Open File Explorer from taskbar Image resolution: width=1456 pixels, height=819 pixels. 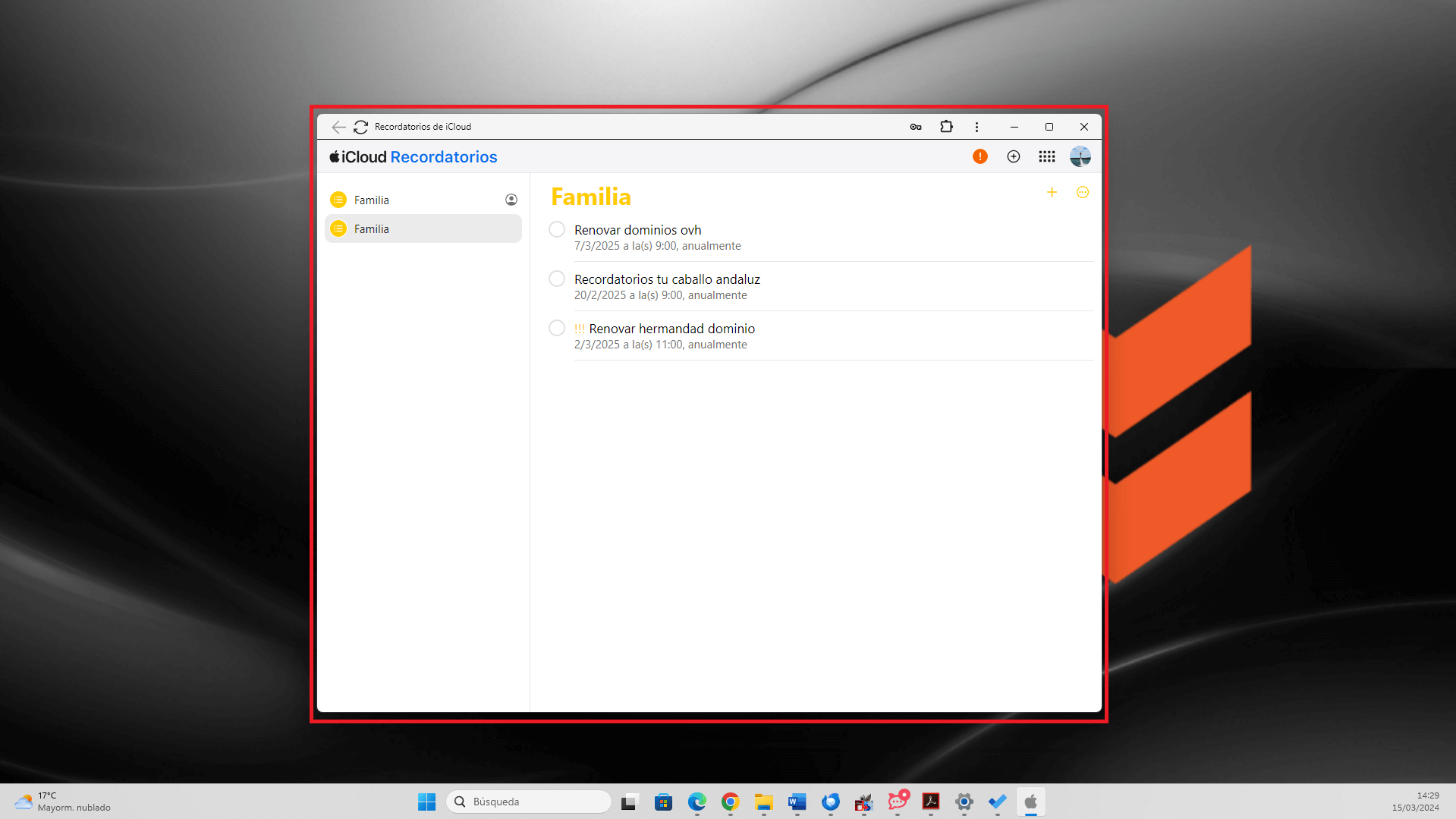click(x=763, y=802)
